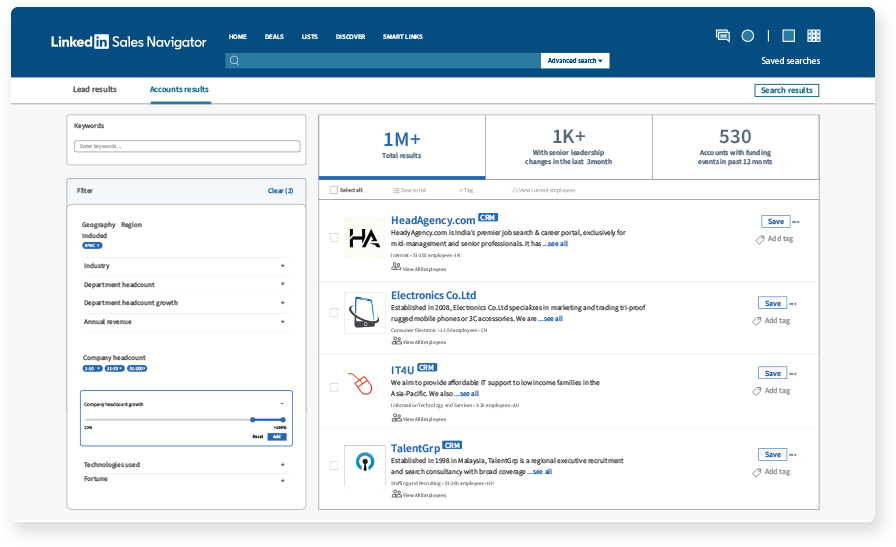Viewport: 896px width, 547px height.
Task: View all employees icon for HeadAgency.com
Action: [396, 266]
